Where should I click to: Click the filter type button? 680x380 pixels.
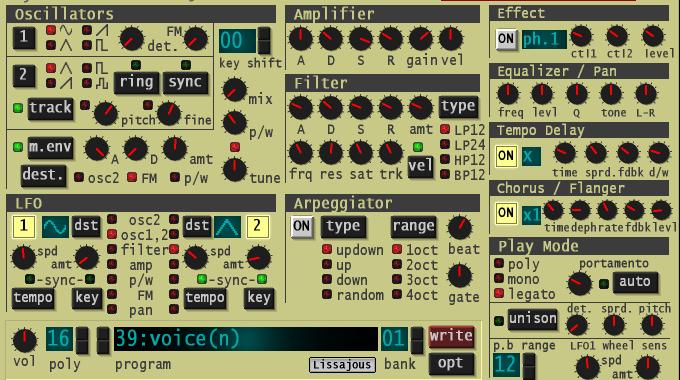pos(458,107)
